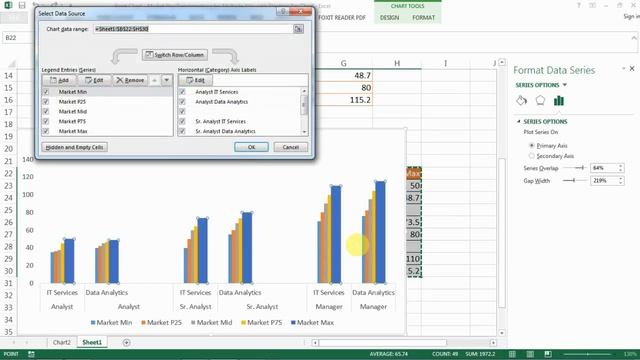Click the Chart data range input field

coord(193,29)
